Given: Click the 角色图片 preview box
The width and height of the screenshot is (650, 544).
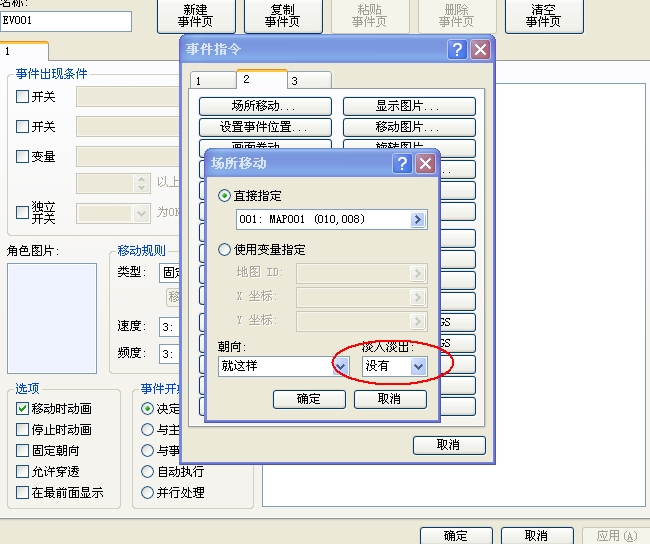Looking at the screenshot, I should point(52,318).
